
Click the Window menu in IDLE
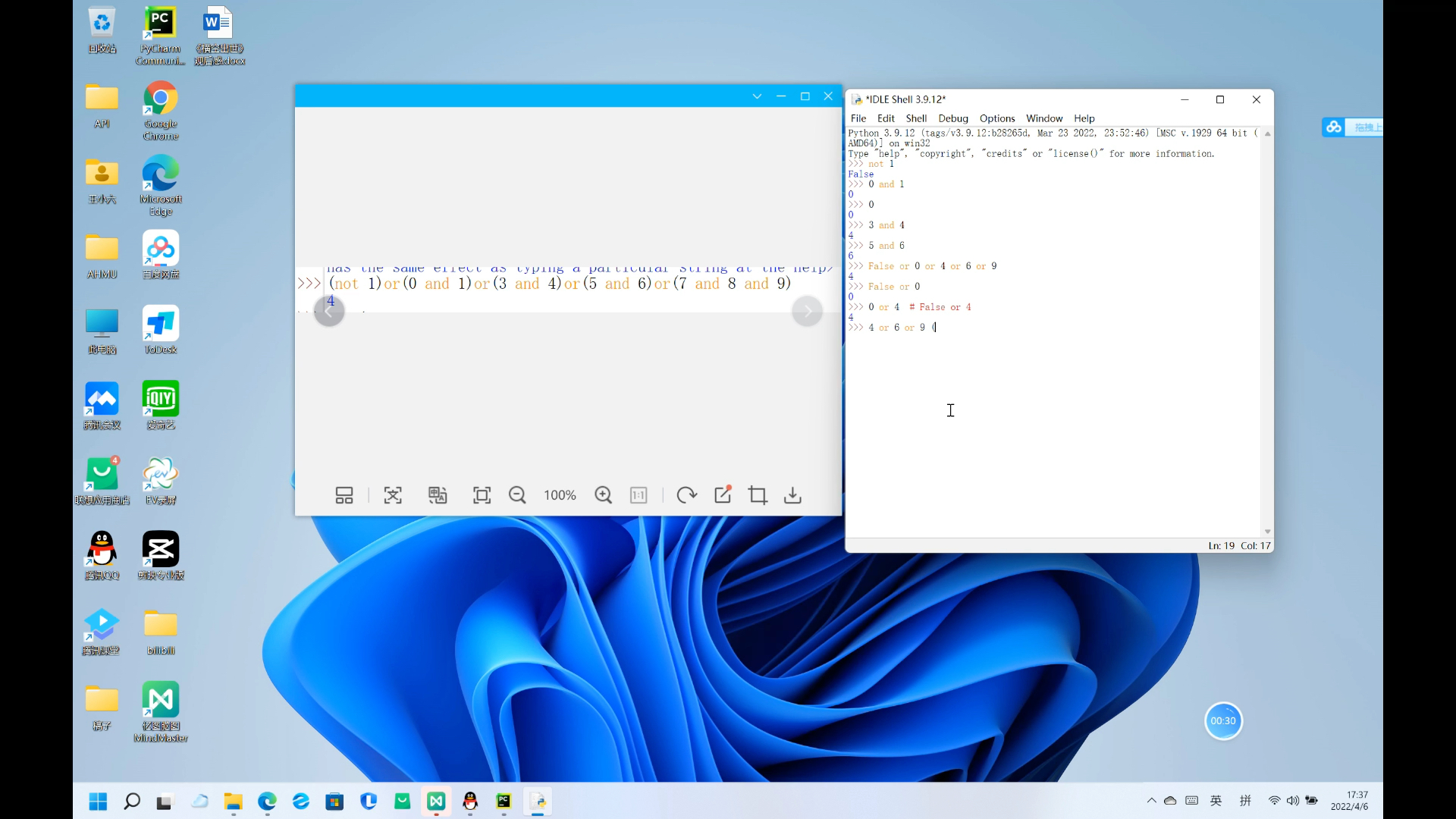coord(1044,118)
